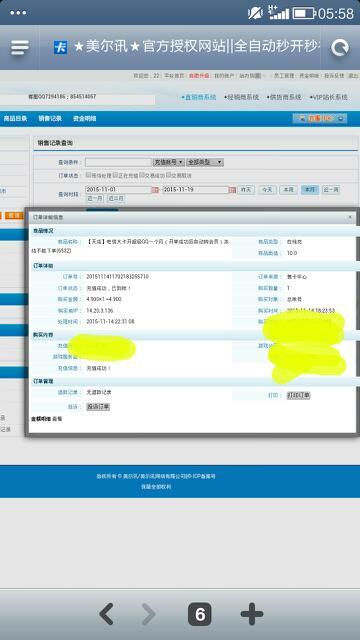Expand the 充值账号 query field dropdown
The image size is (360, 640).
169,162
